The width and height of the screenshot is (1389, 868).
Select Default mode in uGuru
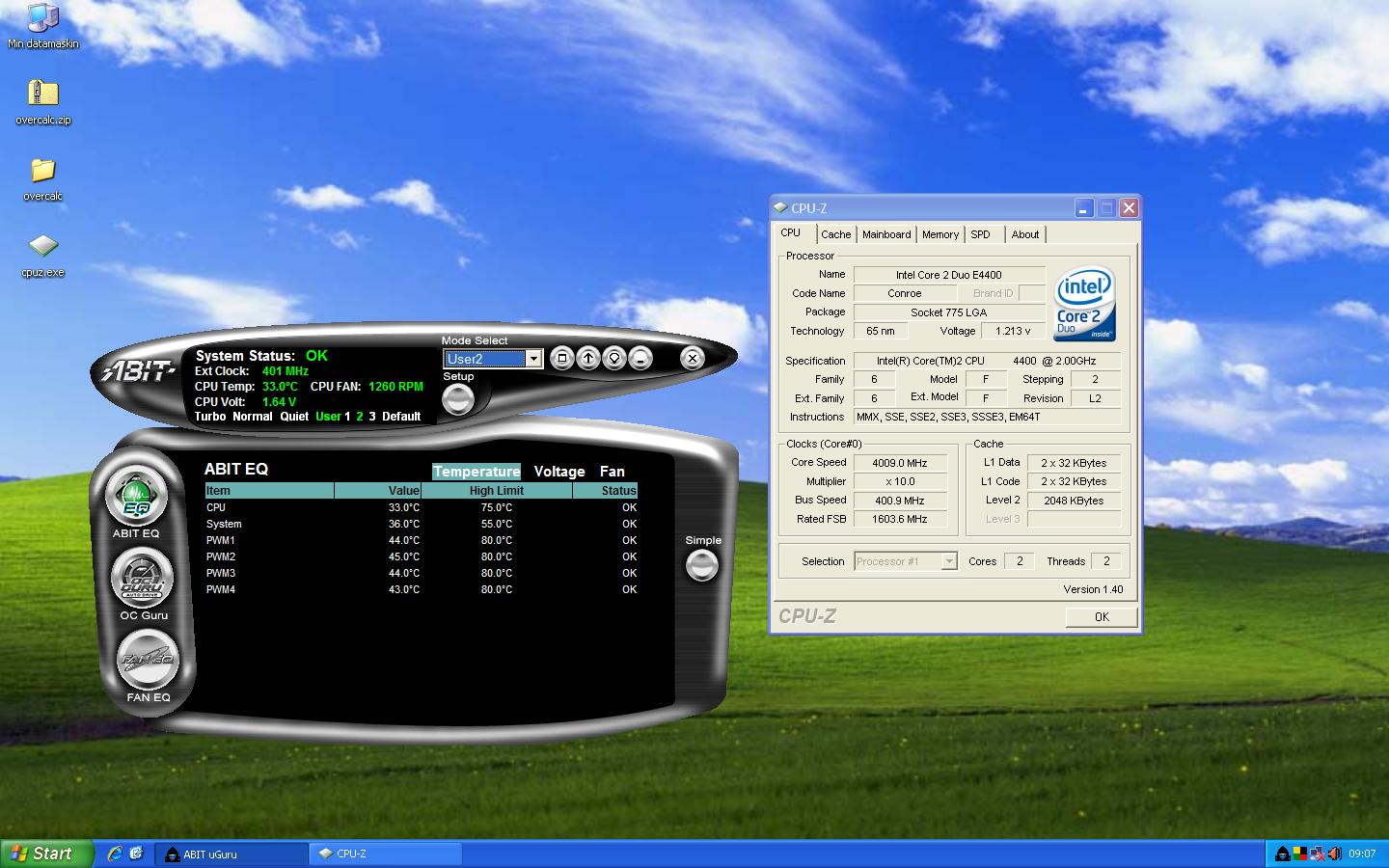(401, 417)
